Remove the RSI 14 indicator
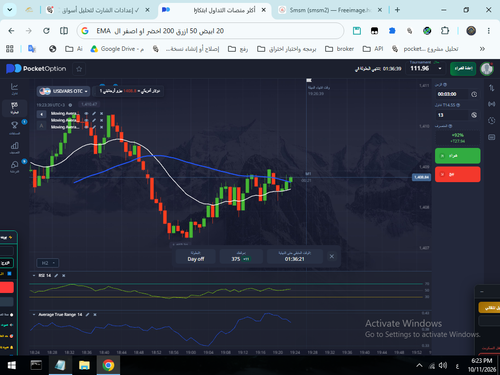The image size is (500, 375). [64, 276]
